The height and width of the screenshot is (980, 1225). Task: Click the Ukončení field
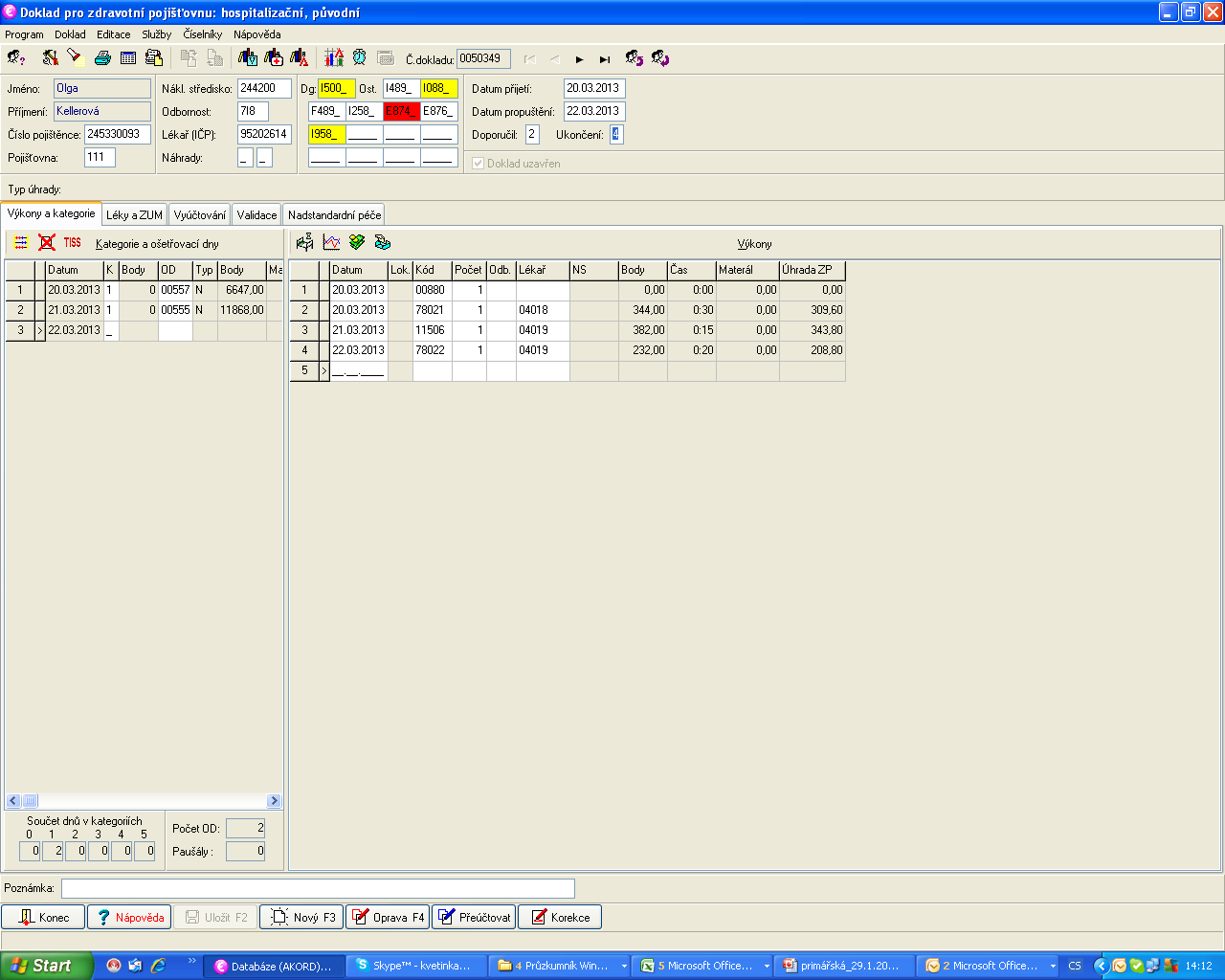tap(616, 134)
